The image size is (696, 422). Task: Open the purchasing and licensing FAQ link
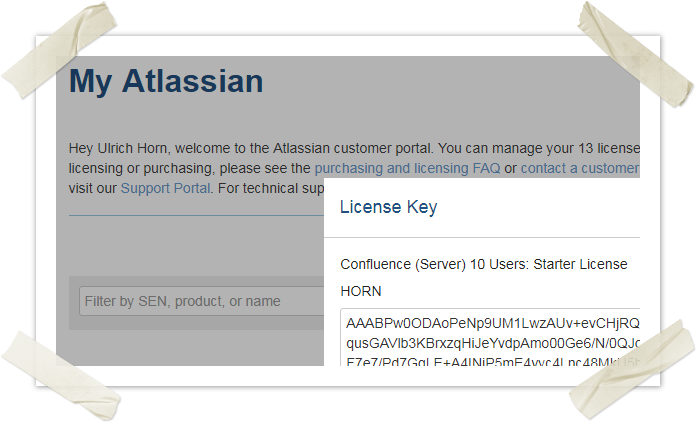pyautogui.click(x=406, y=168)
